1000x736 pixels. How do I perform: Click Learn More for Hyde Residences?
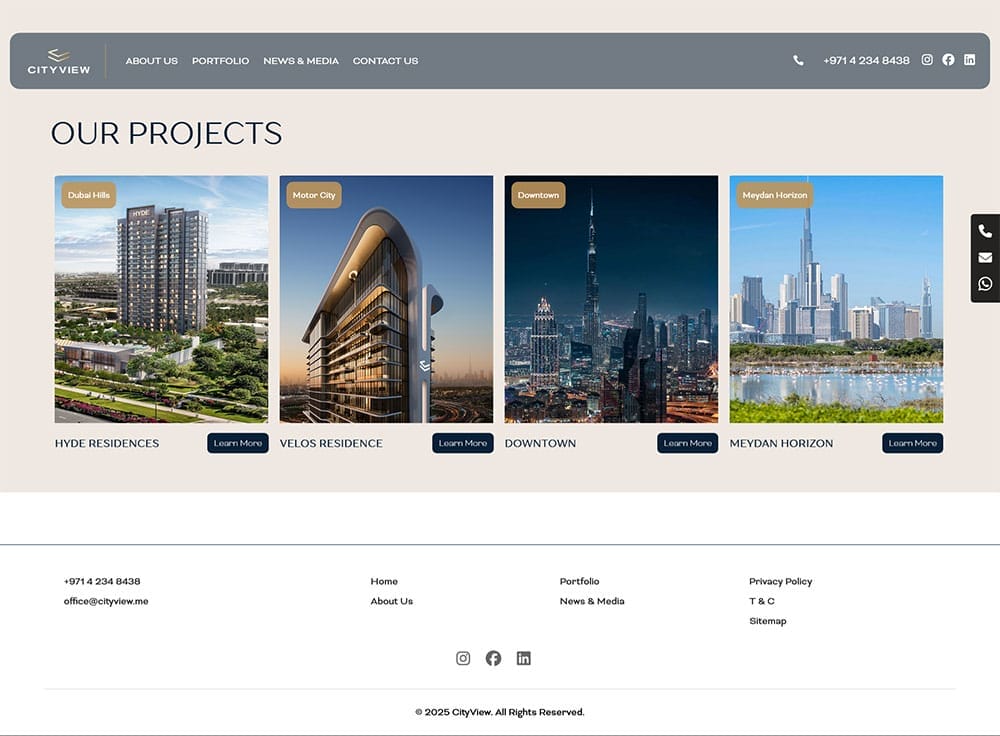pos(238,443)
